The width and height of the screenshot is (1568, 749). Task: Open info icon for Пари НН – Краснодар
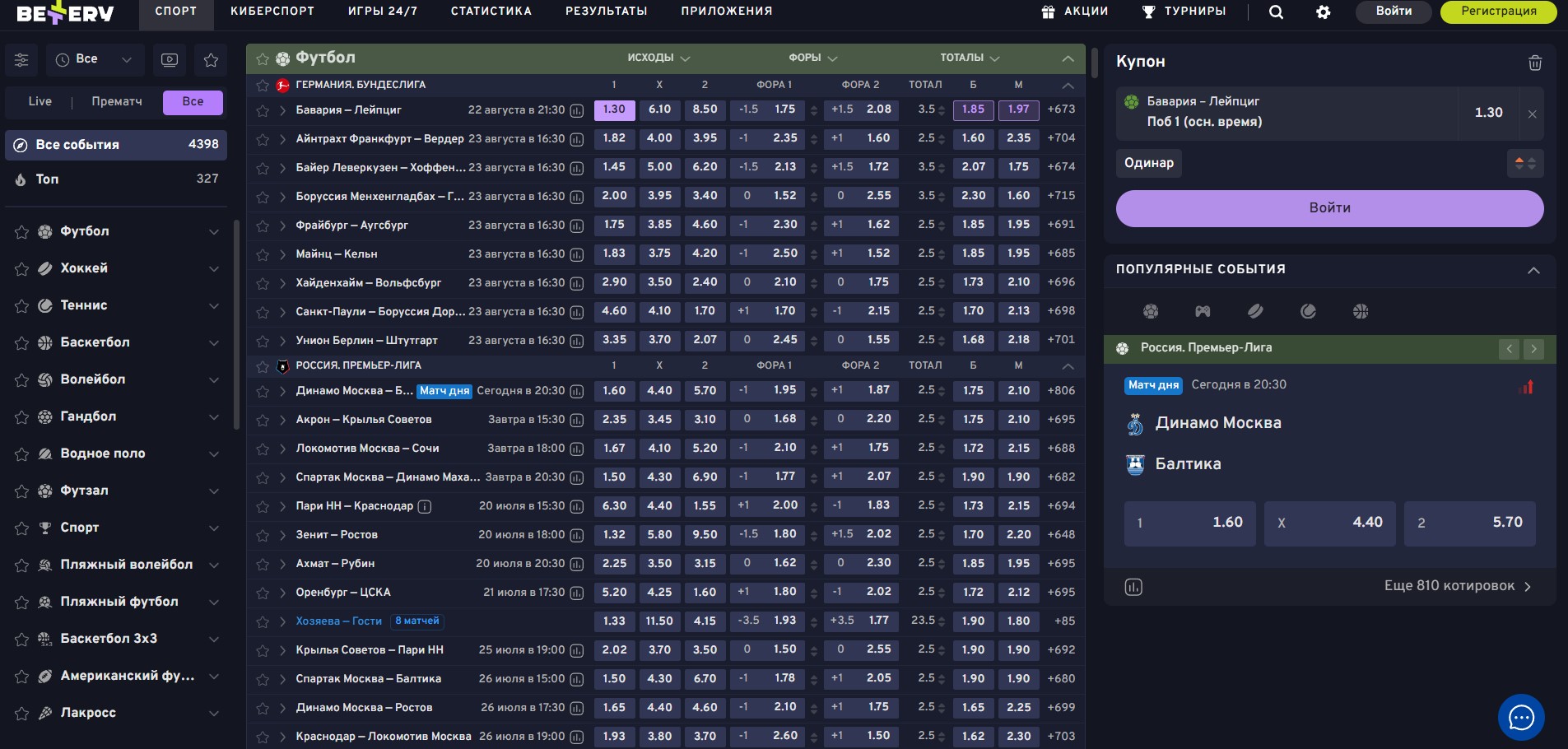(x=425, y=506)
